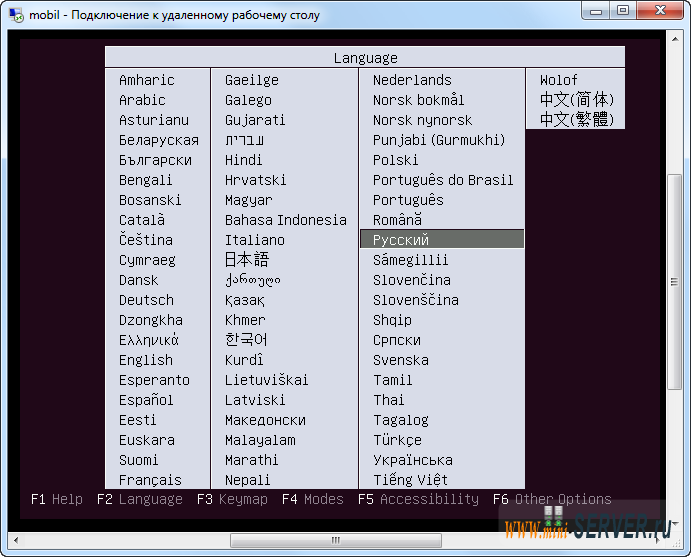Choose Hindi language

pyautogui.click(x=243, y=160)
